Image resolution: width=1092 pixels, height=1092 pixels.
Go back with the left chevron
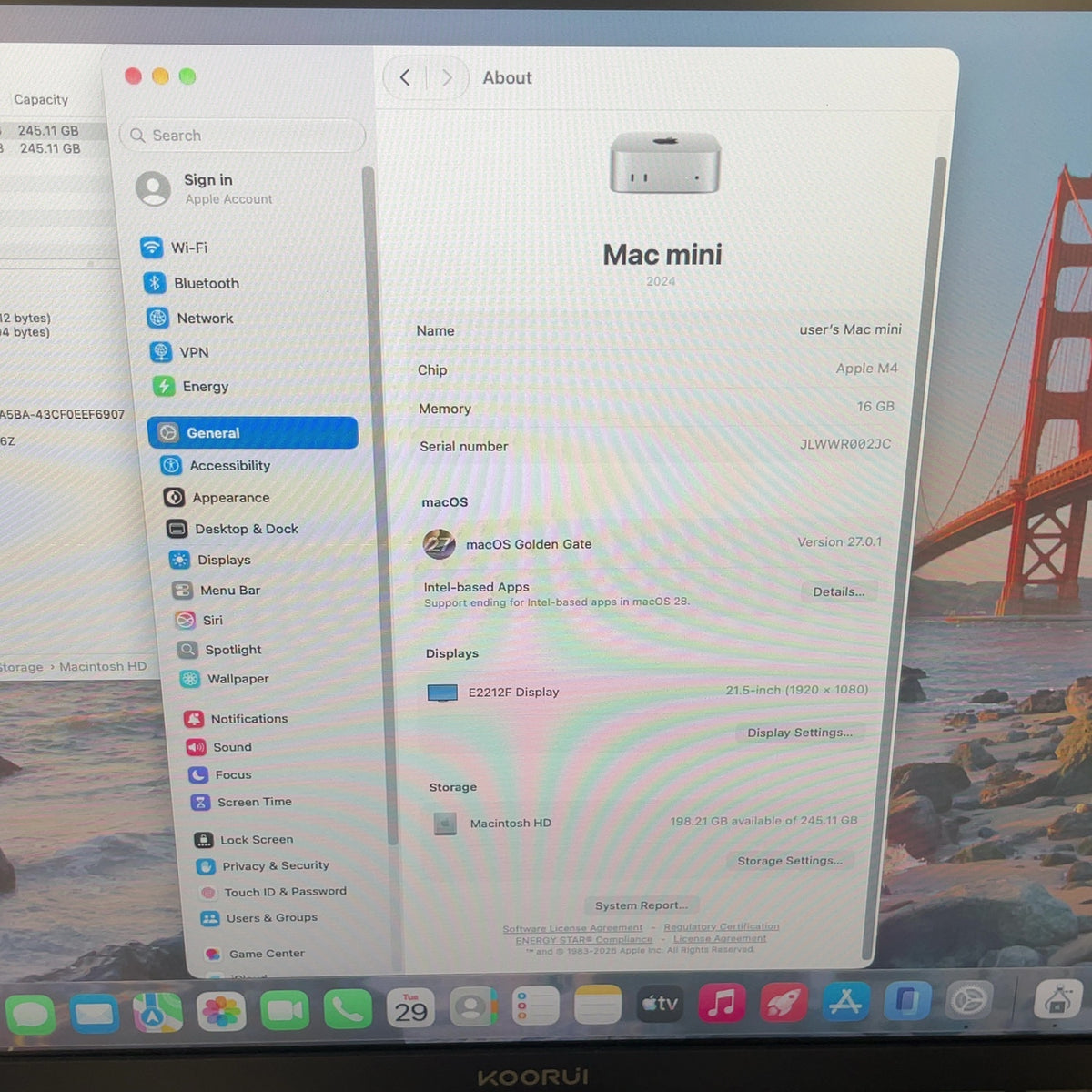pos(405,78)
